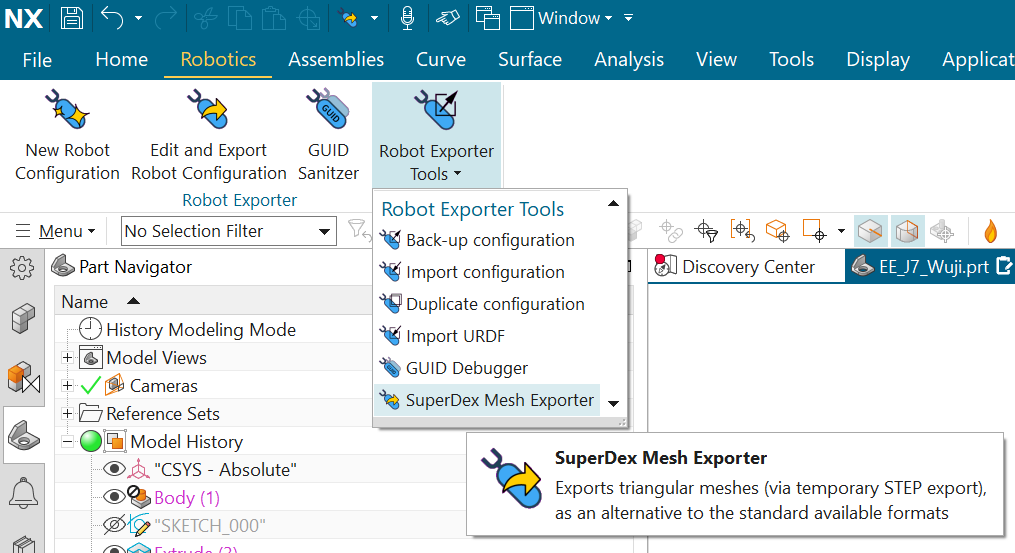Open the Constraint Navigator sidebar icon
Screen dimensions: 1015x553
tap(23, 378)
